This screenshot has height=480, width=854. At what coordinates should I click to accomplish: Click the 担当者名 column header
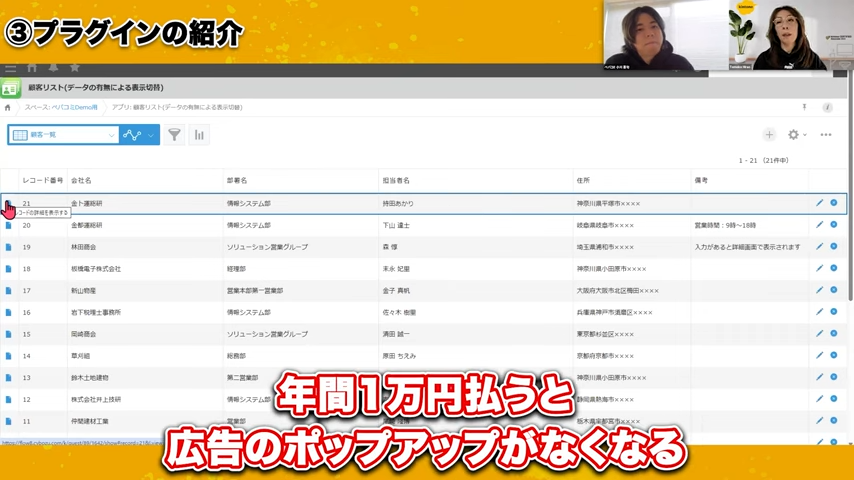396,180
